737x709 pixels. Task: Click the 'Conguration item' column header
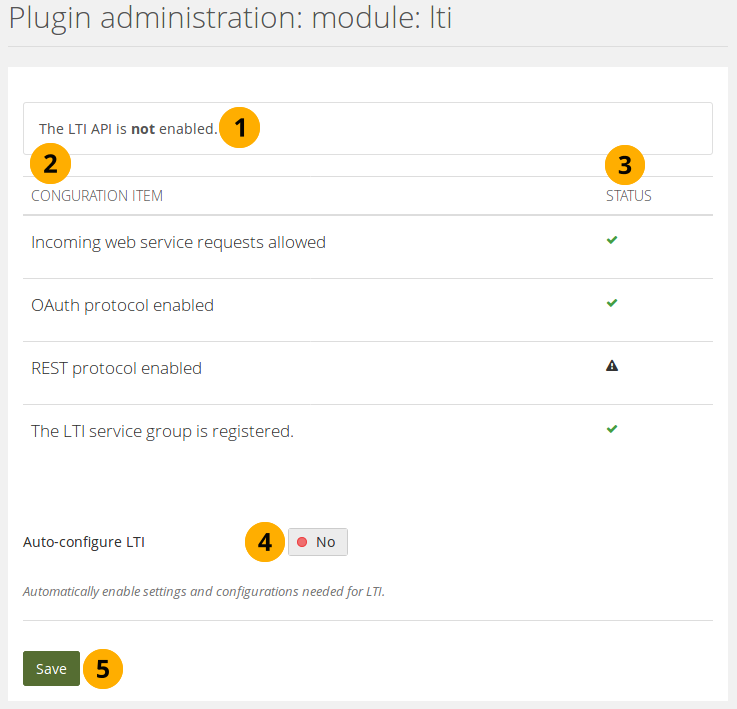pyautogui.click(x=97, y=196)
